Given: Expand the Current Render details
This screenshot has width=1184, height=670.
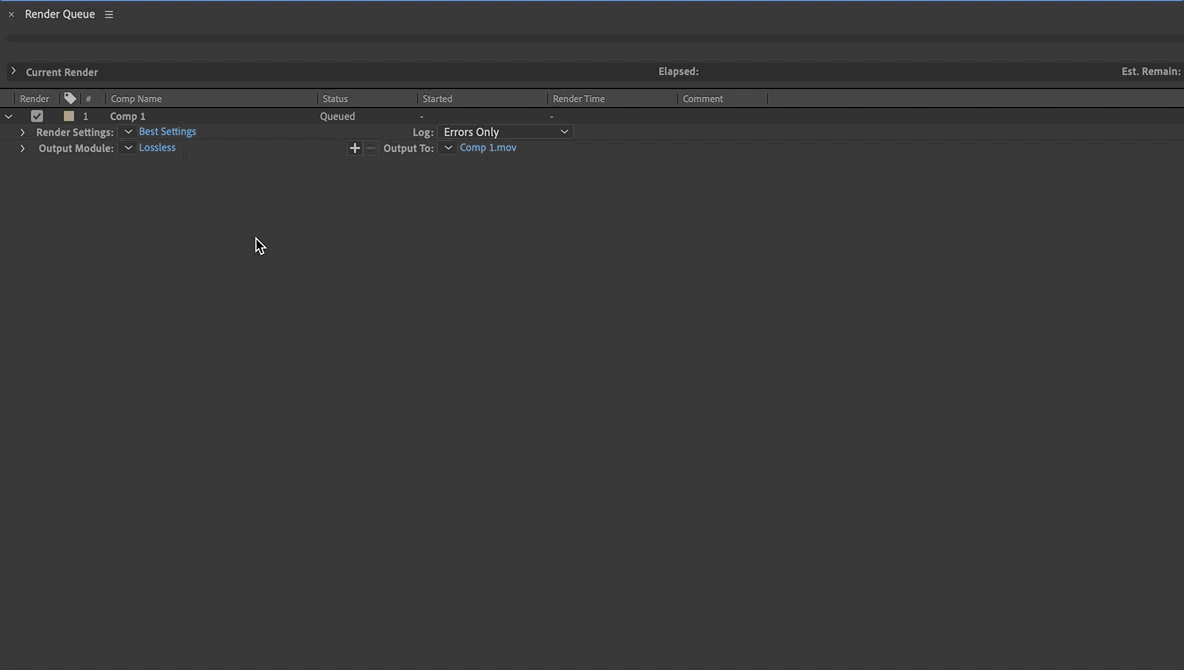Looking at the screenshot, I should click(13, 71).
